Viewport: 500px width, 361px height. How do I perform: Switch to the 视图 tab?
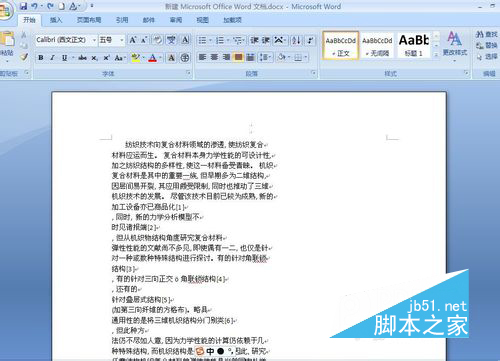202,20
